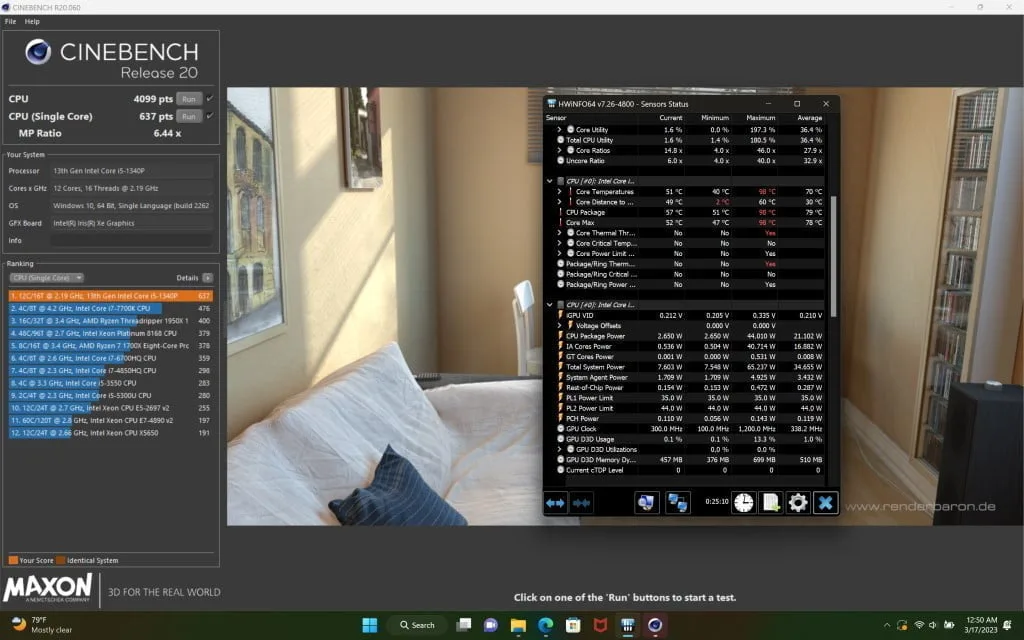
Task: Close sensors with blue X icon
Action: [825, 502]
